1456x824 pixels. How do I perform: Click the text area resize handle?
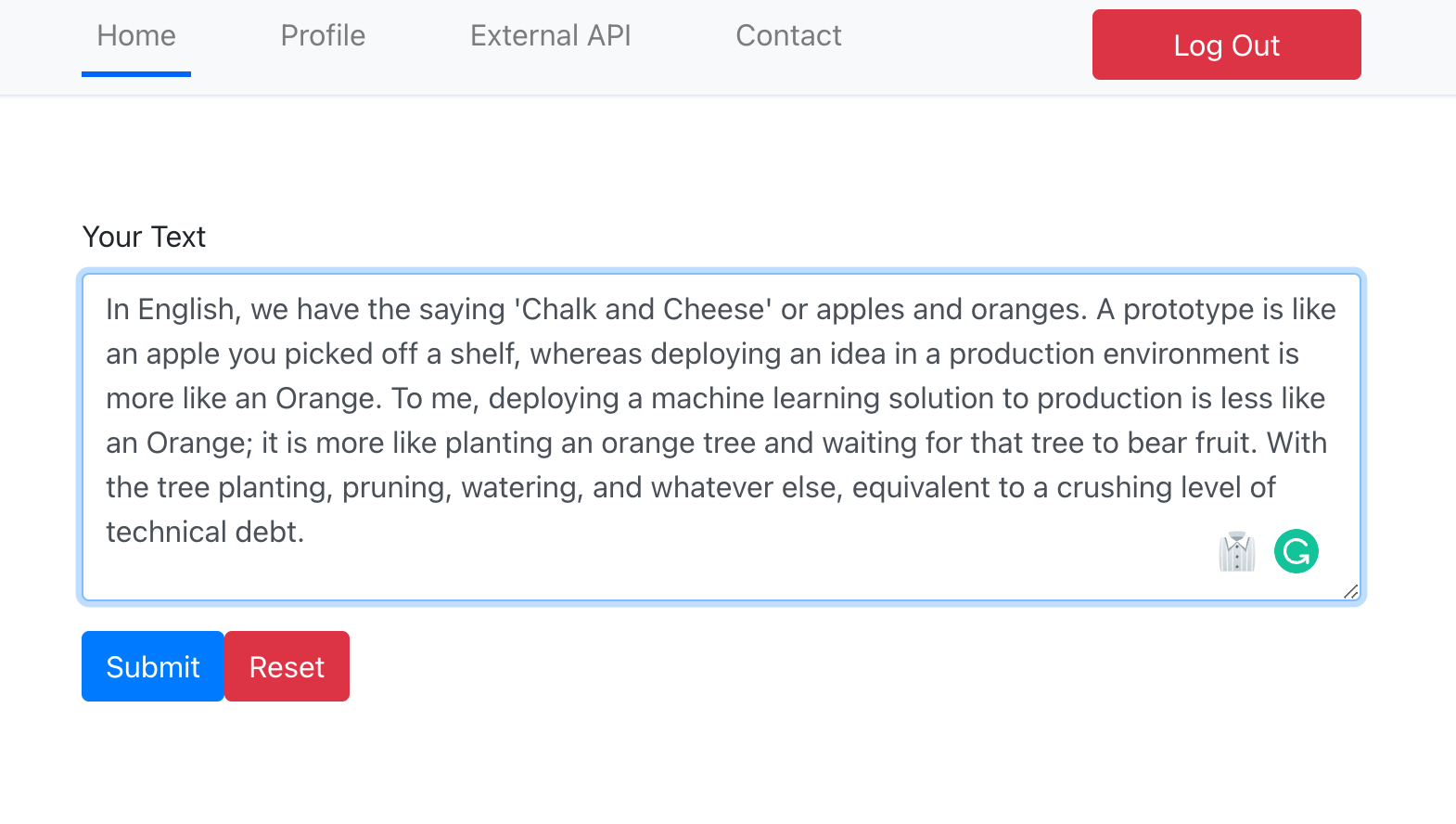point(1350,591)
